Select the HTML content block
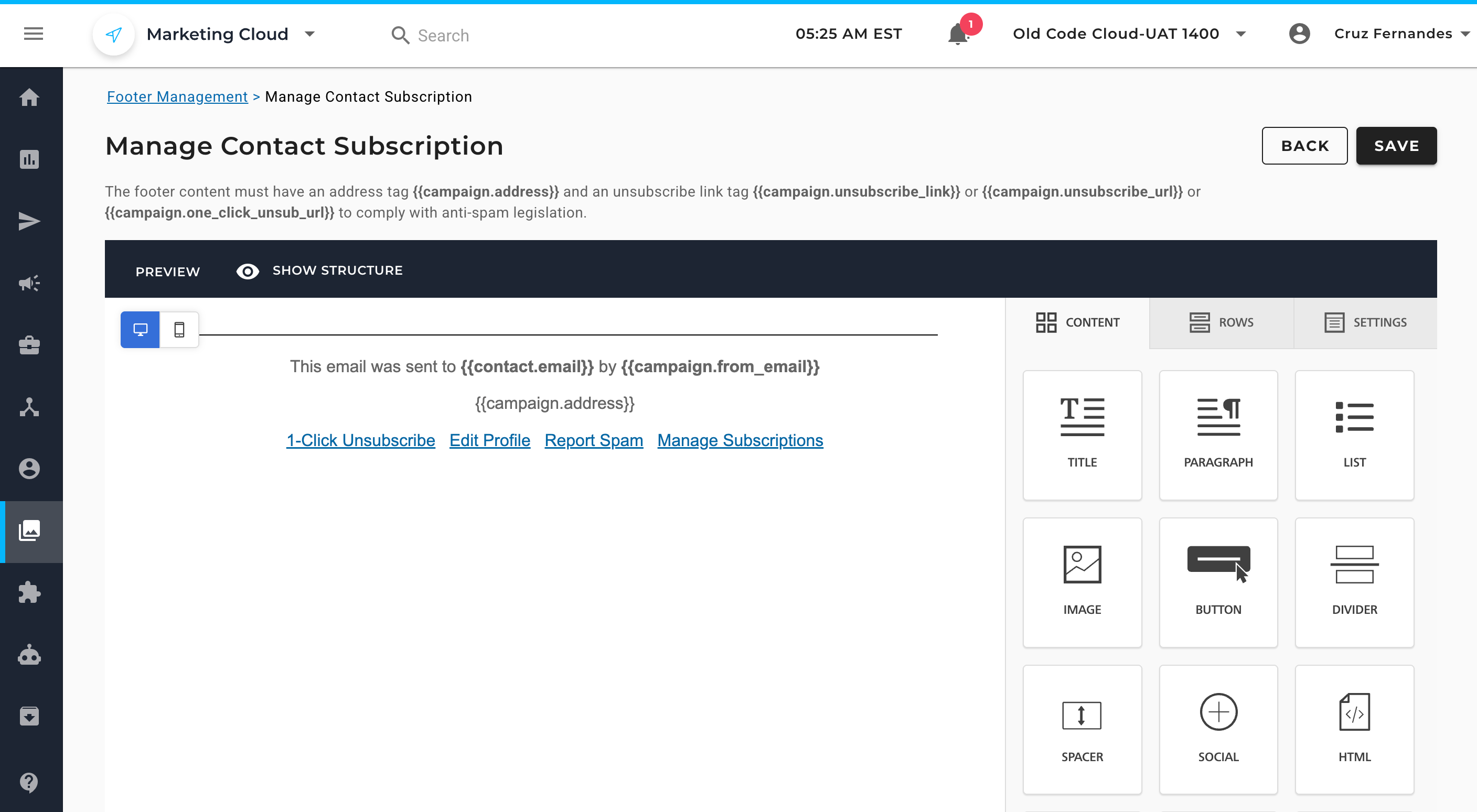Screen dimensions: 1477x812 (x=1354, y=729)
